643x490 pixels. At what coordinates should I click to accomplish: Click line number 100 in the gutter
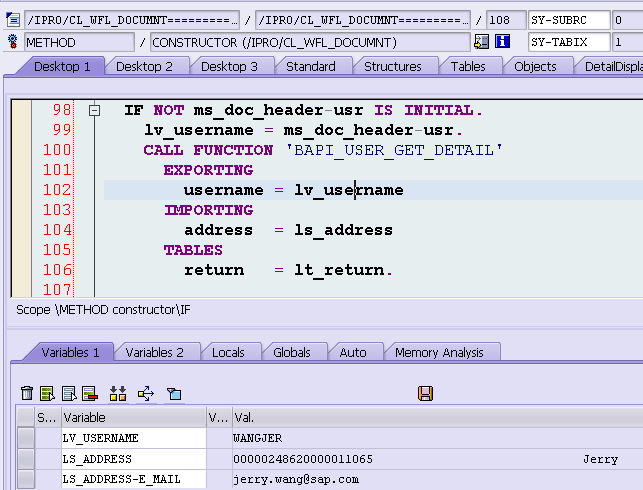[x=57, y=150]
